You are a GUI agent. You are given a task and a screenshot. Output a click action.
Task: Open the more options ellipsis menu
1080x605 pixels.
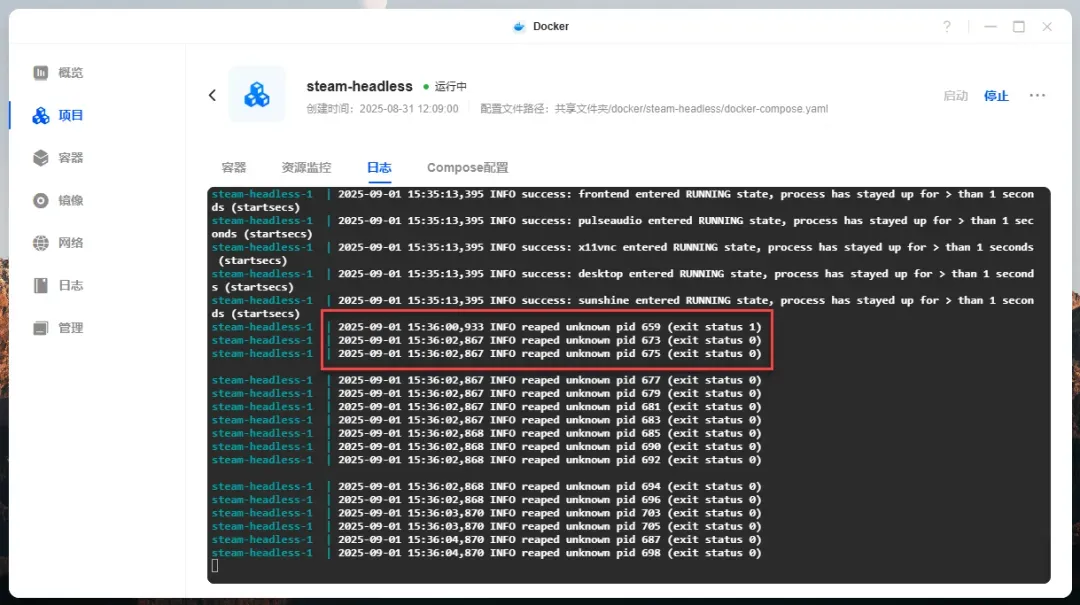1037,95
